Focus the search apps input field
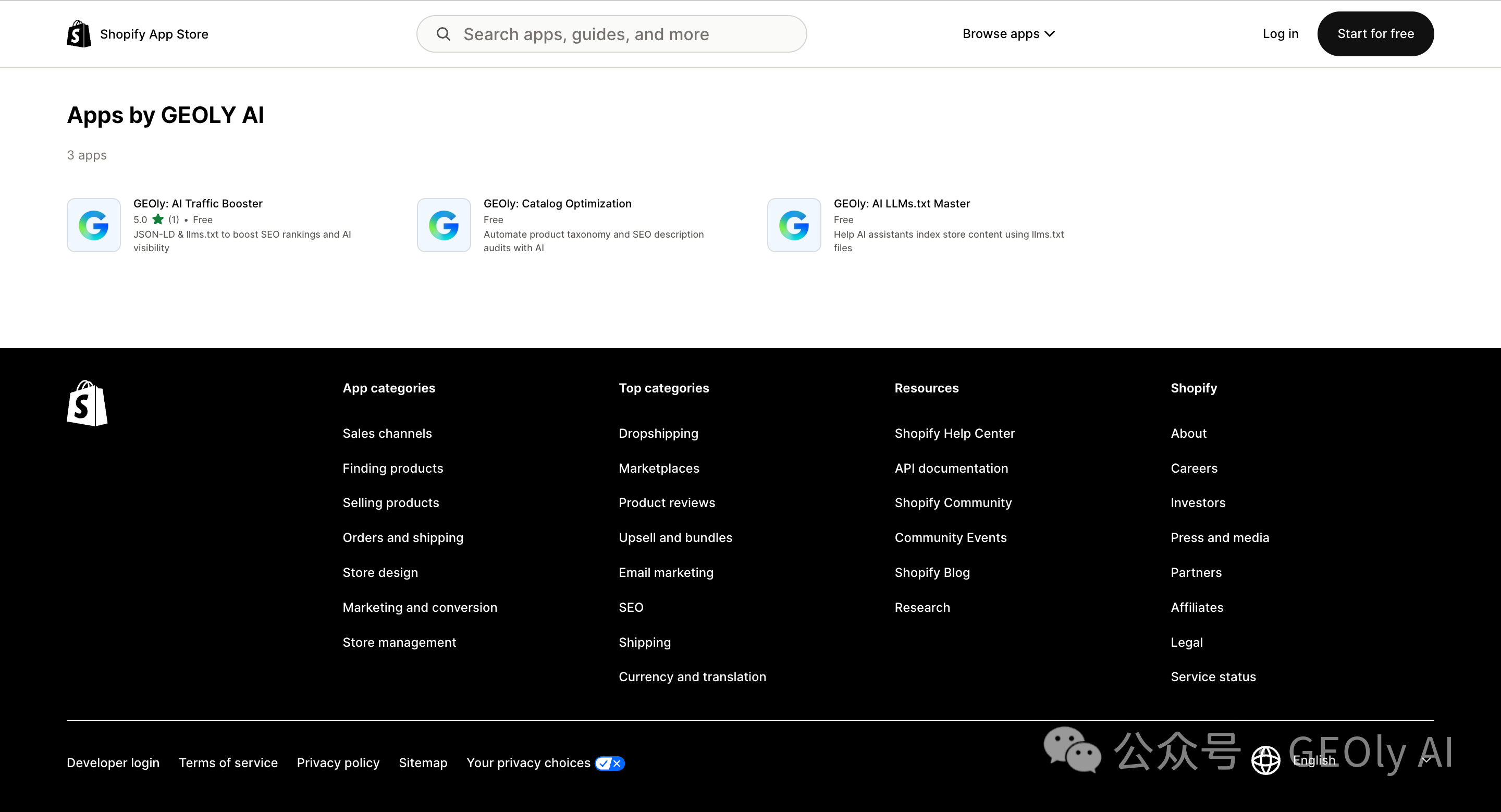 click(x=612, y=34)
